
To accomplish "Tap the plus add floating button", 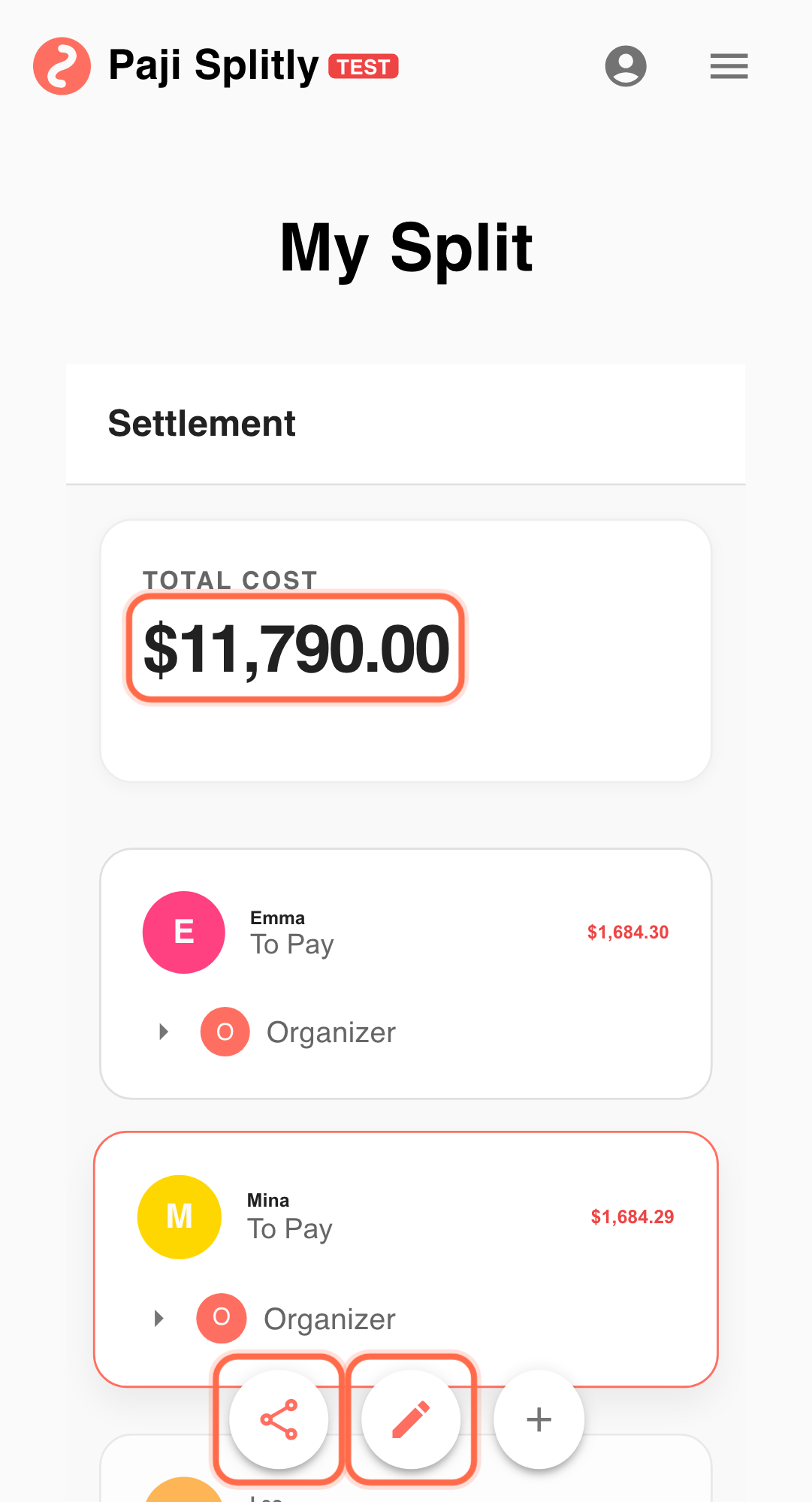I will (x=539, y=1419).
